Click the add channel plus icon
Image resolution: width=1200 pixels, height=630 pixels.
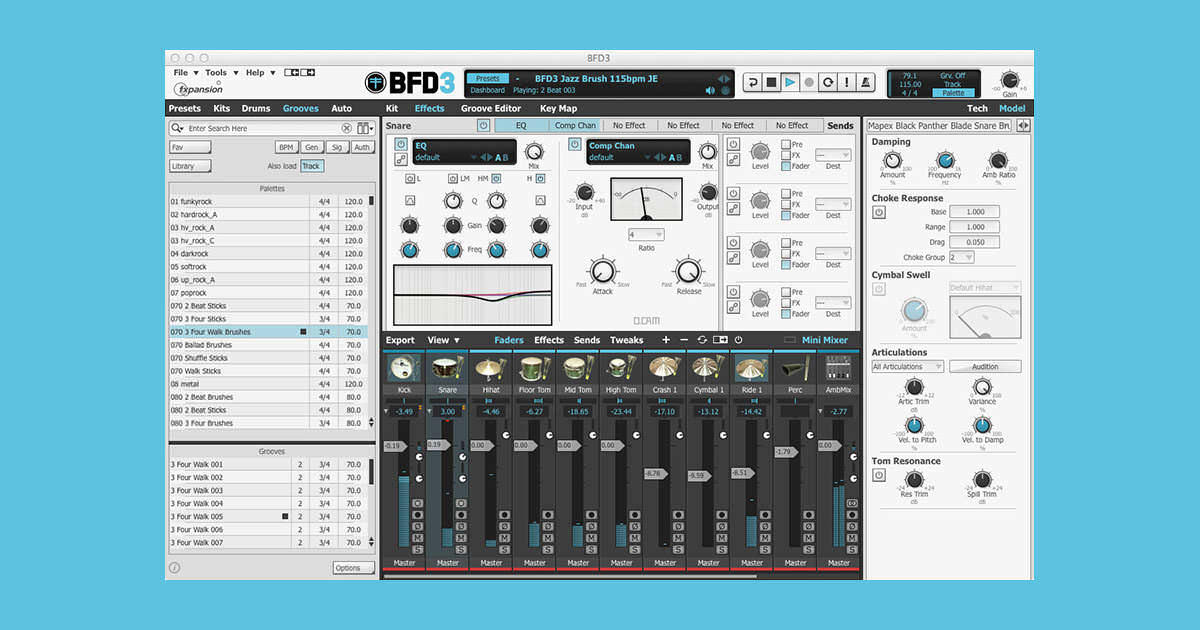coord(667,340)
